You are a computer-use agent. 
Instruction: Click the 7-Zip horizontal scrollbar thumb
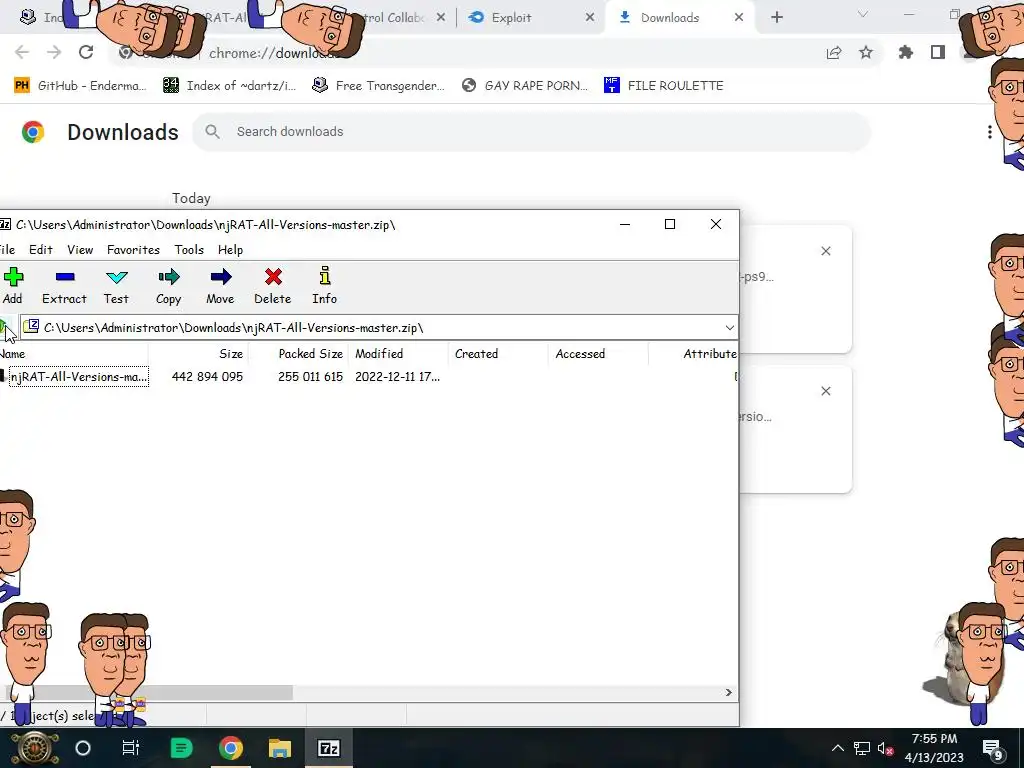point(149,692)
